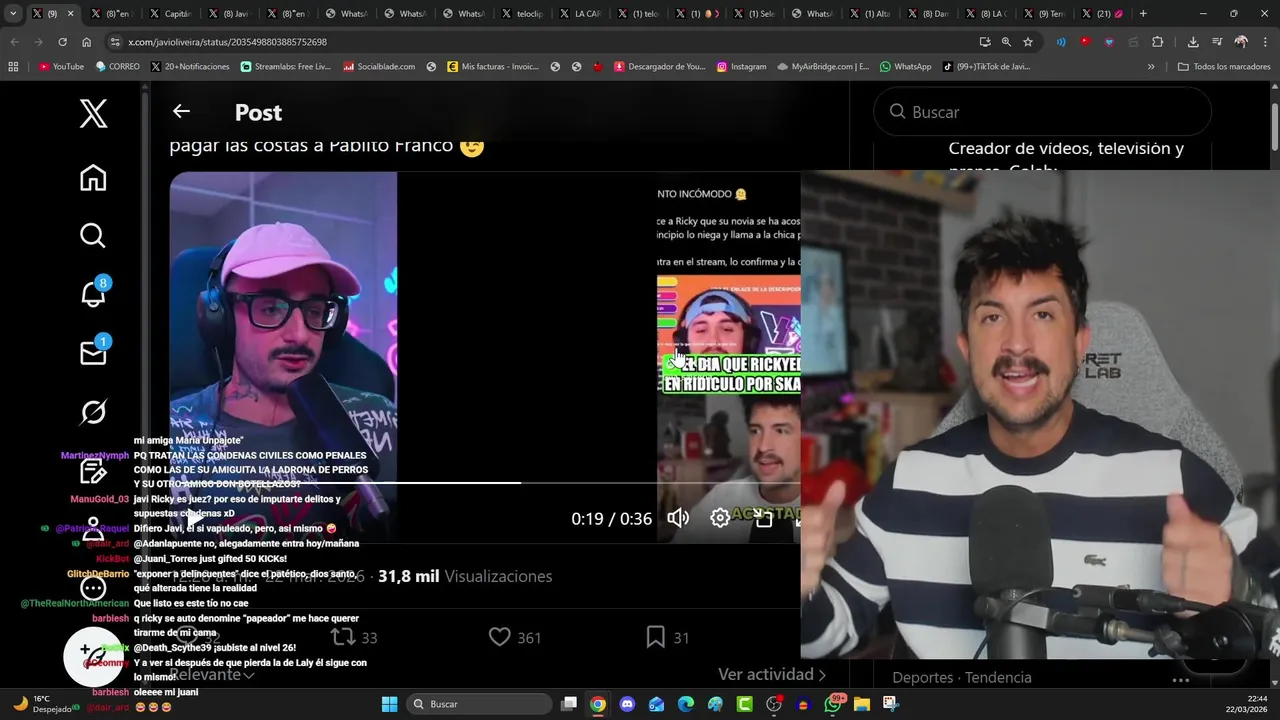Bookmark the post with 31 bookmarks
The width and height of the screenshot is (1280, 720).
coord(667,637)
